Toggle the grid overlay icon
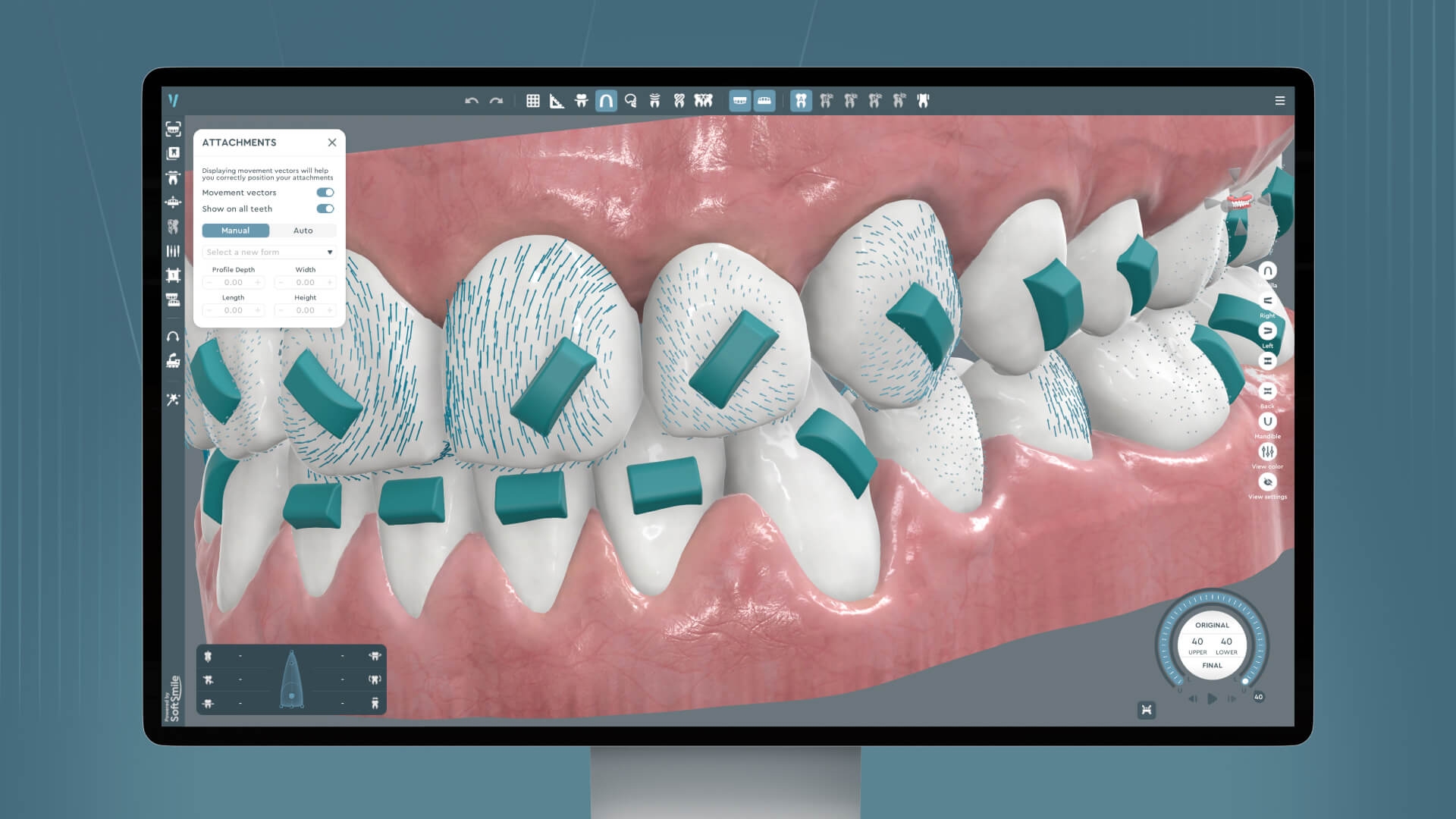Image resolution: width=1456 pixels, height=819 pixels. [533, 101]
